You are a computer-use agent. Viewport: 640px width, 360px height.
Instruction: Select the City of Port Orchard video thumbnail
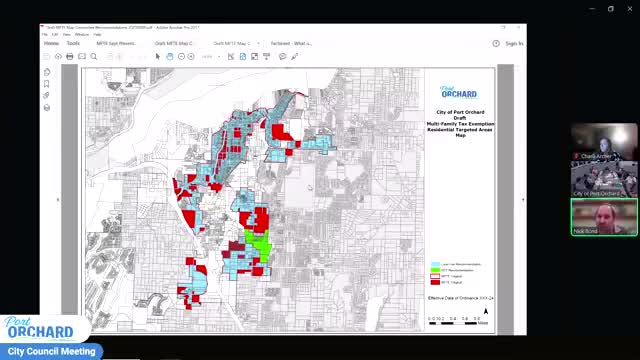coord(604,179)
